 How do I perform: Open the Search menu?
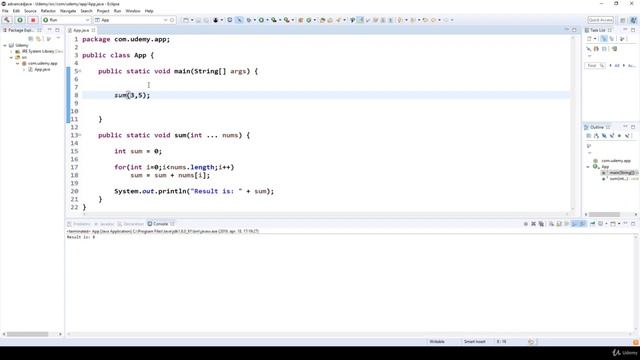point(86,11)
